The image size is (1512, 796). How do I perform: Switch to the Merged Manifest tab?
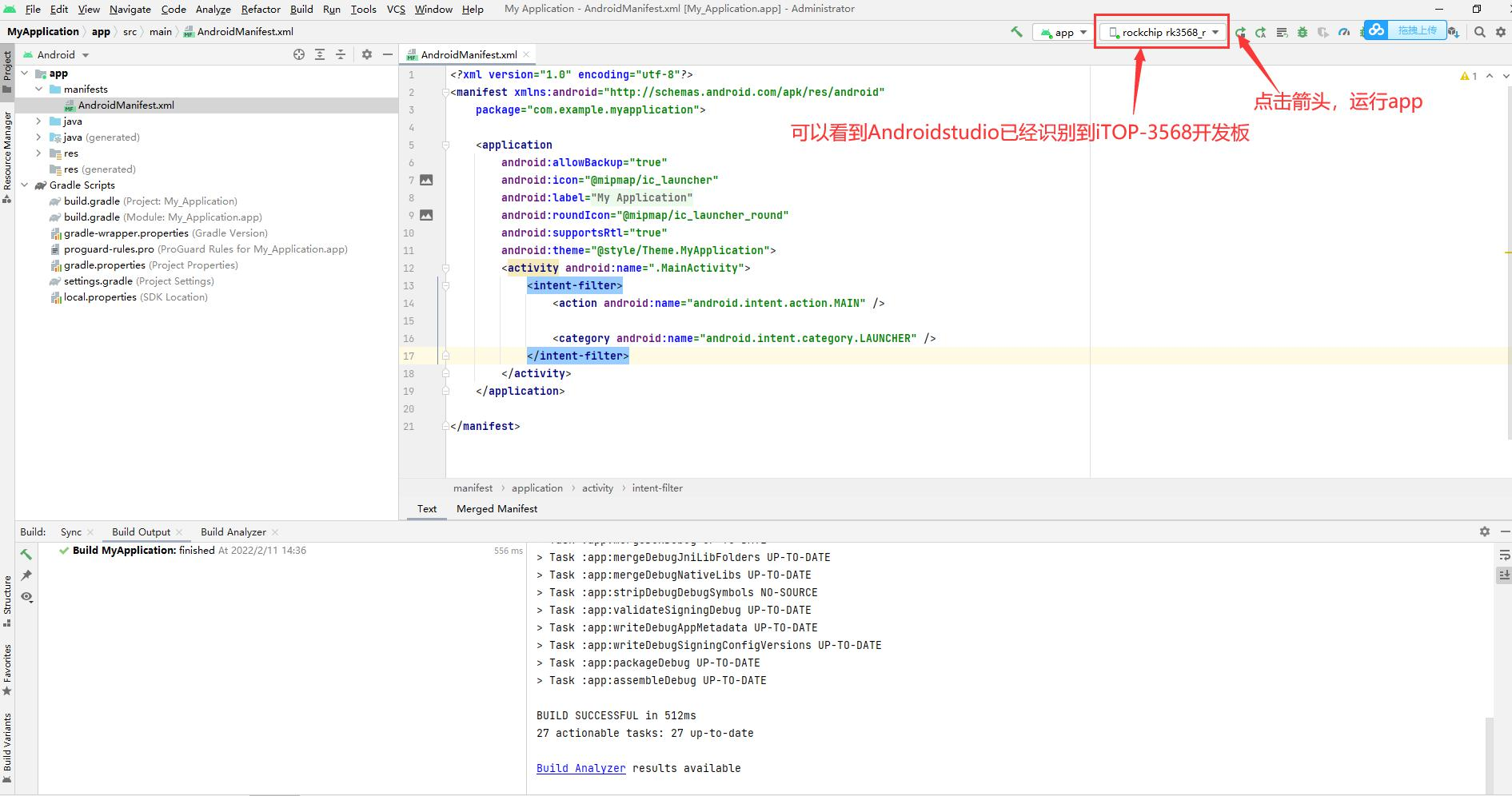click(x=497, y=508)
